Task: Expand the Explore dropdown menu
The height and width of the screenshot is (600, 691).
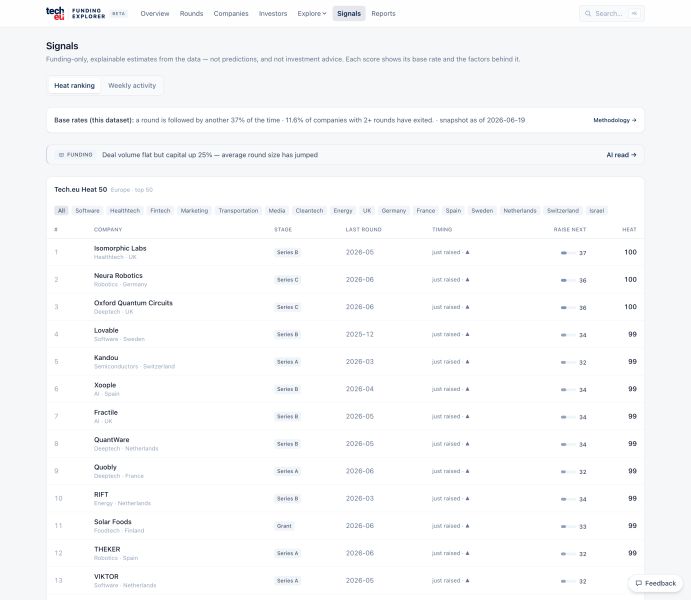Action: click(312, 14)
